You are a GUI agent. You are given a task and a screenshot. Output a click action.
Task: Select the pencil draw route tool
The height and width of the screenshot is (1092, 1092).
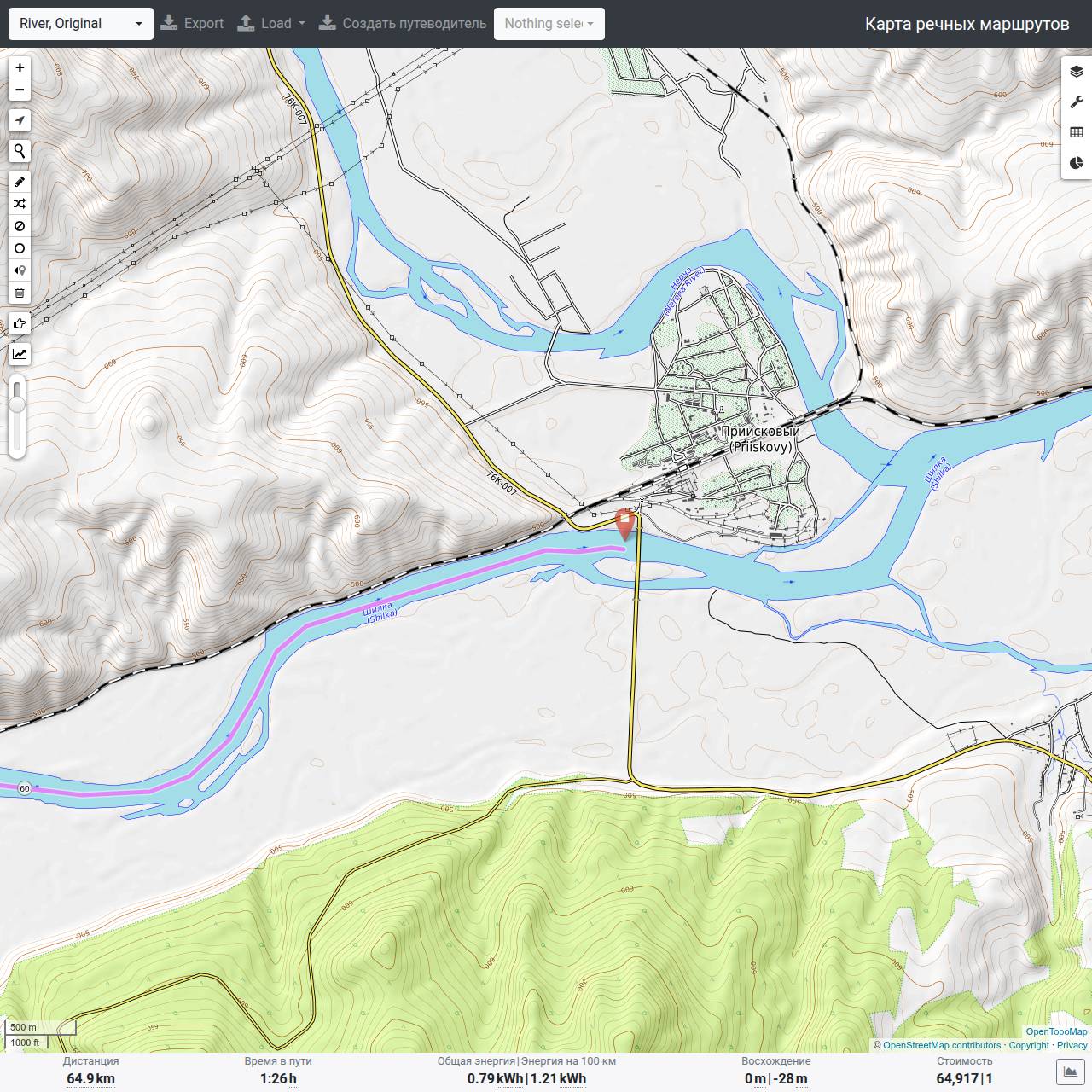pyautogui.click(x=20, y=182)
